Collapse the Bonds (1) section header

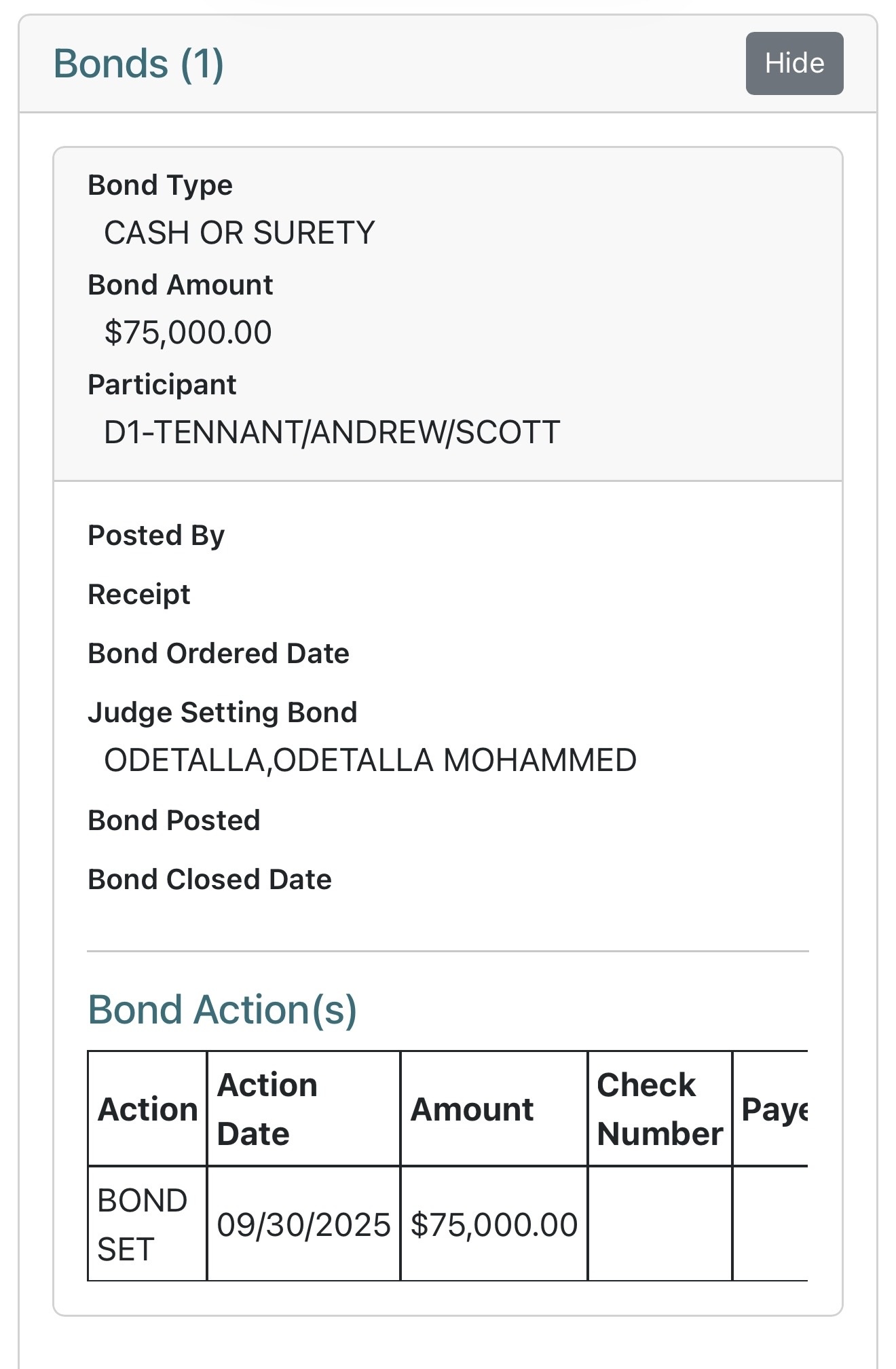[x=138, y=64]
